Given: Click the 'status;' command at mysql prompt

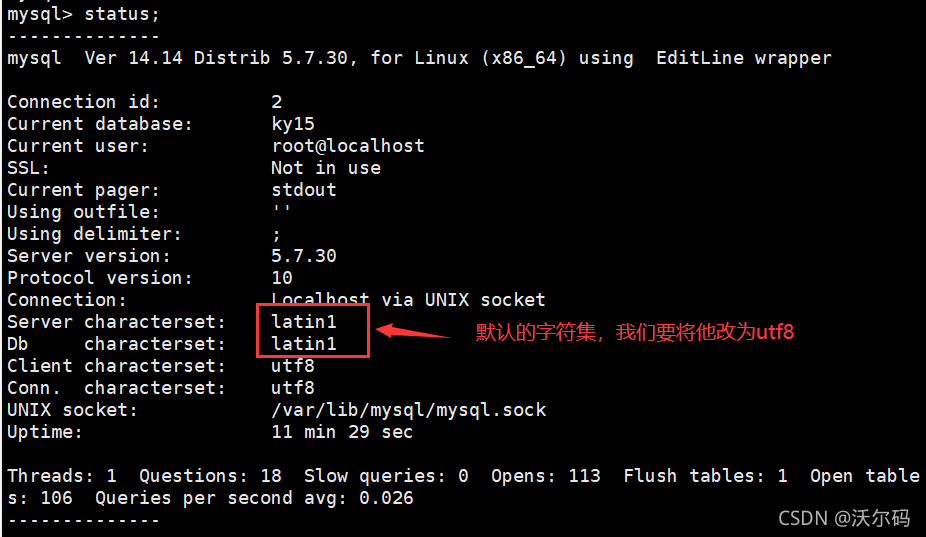Looking at the screenshot, I should pos(127,14).
